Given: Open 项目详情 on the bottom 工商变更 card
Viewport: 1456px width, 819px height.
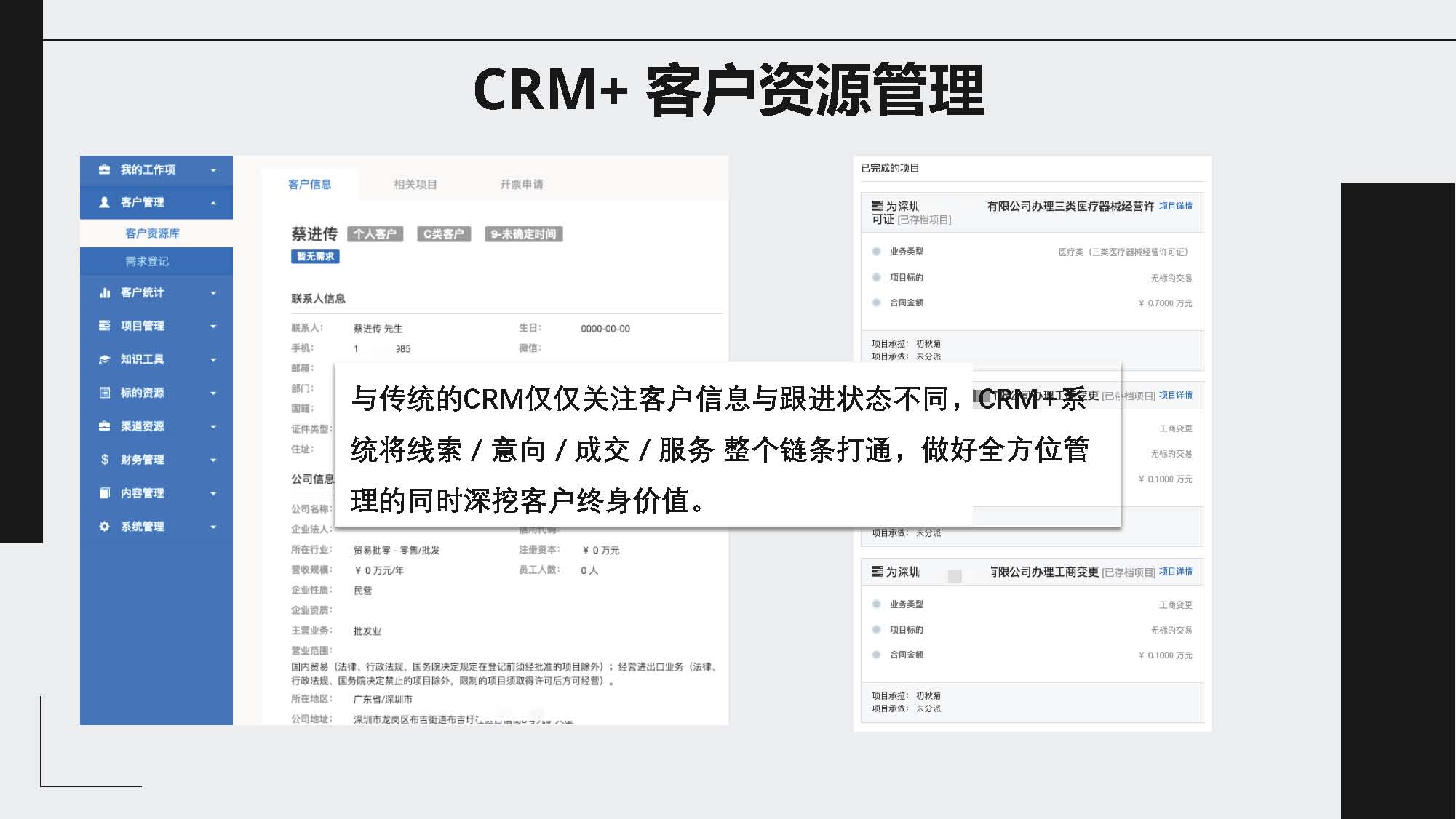Looking at the screenshot, I should coord(1176,572).
